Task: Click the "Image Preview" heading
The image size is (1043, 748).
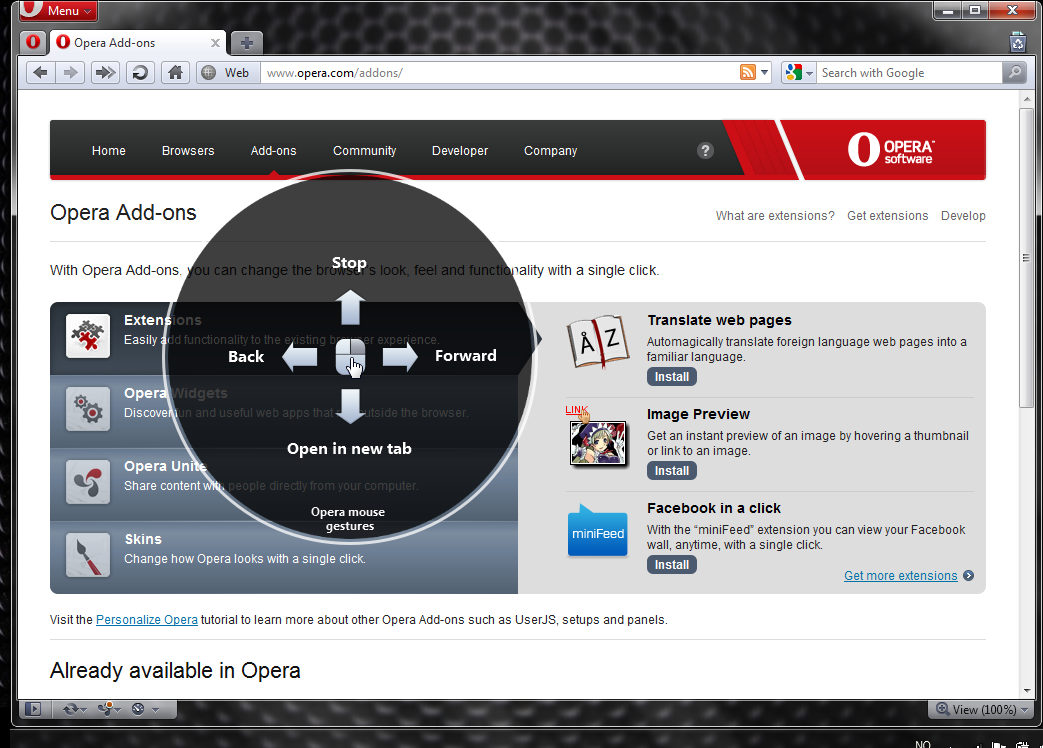Action: tap(698, 414)
